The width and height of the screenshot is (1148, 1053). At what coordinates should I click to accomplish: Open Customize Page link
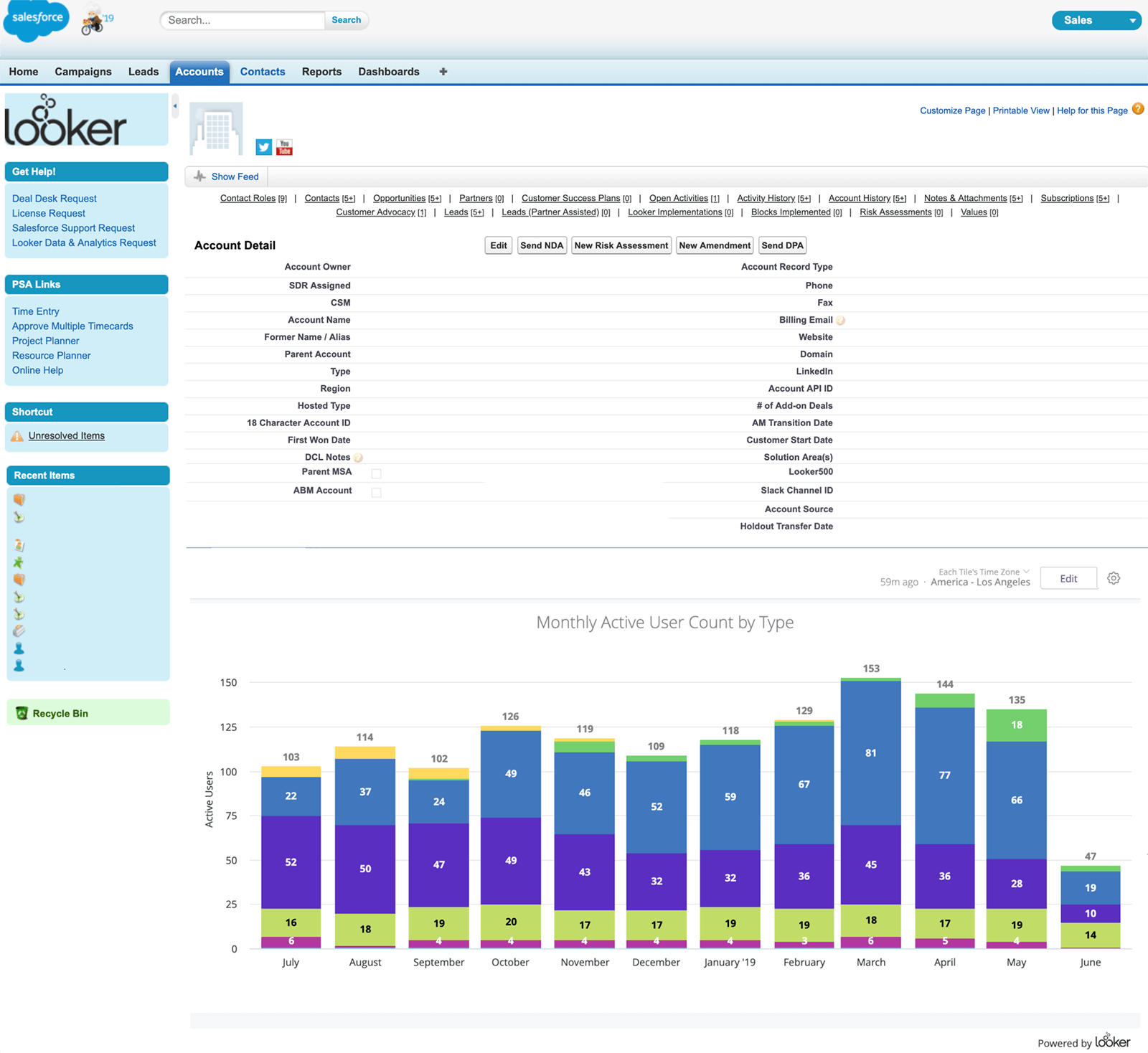[953, 110]
